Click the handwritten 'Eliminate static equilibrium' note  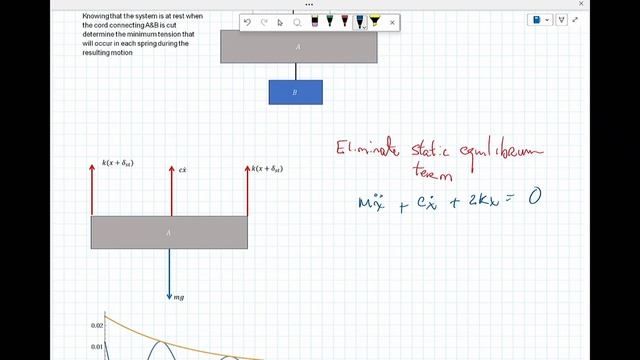coord(440,158)
